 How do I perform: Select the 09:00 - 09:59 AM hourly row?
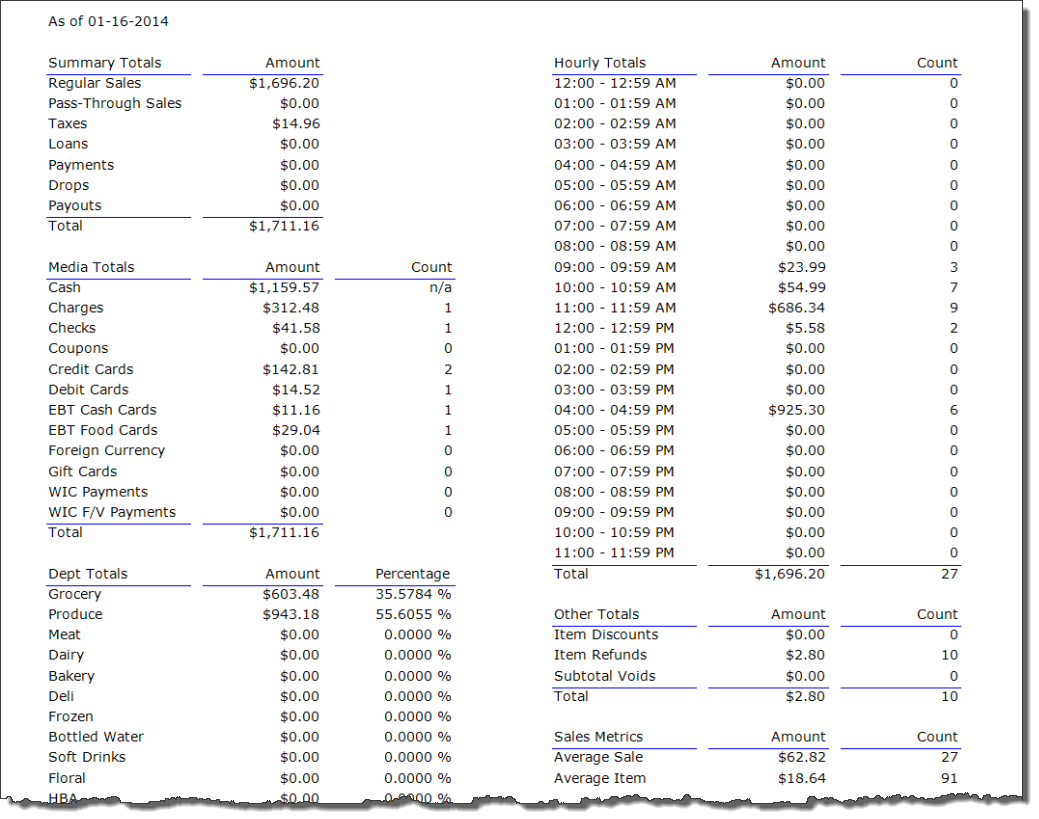pos(756,267)
